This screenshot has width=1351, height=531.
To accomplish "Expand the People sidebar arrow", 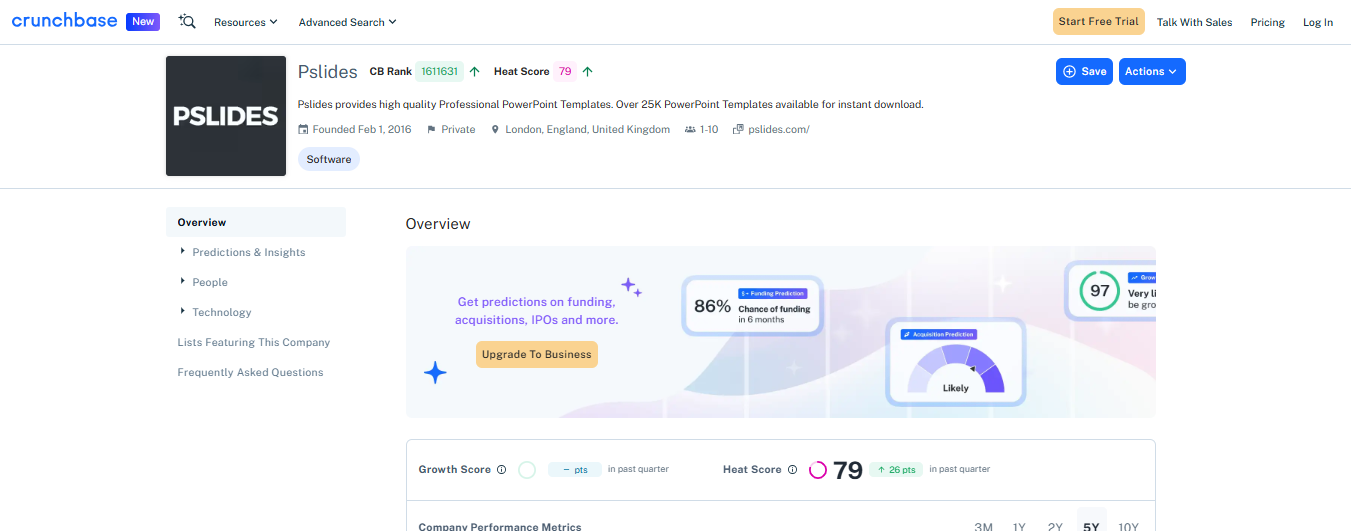I will (182, 281).
